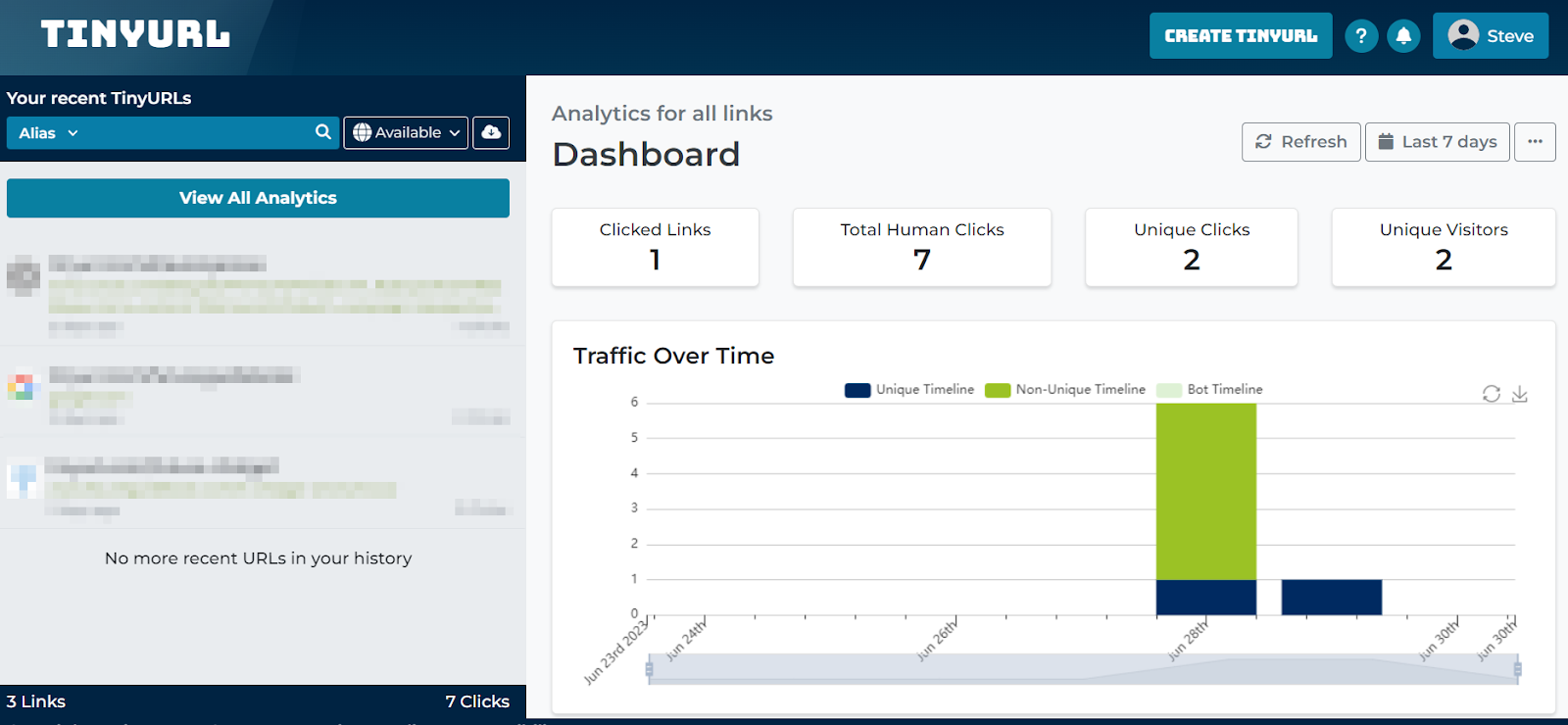Click the URL search input field
Viewport: 1568px width, 725px height.
tap(196, 133)
